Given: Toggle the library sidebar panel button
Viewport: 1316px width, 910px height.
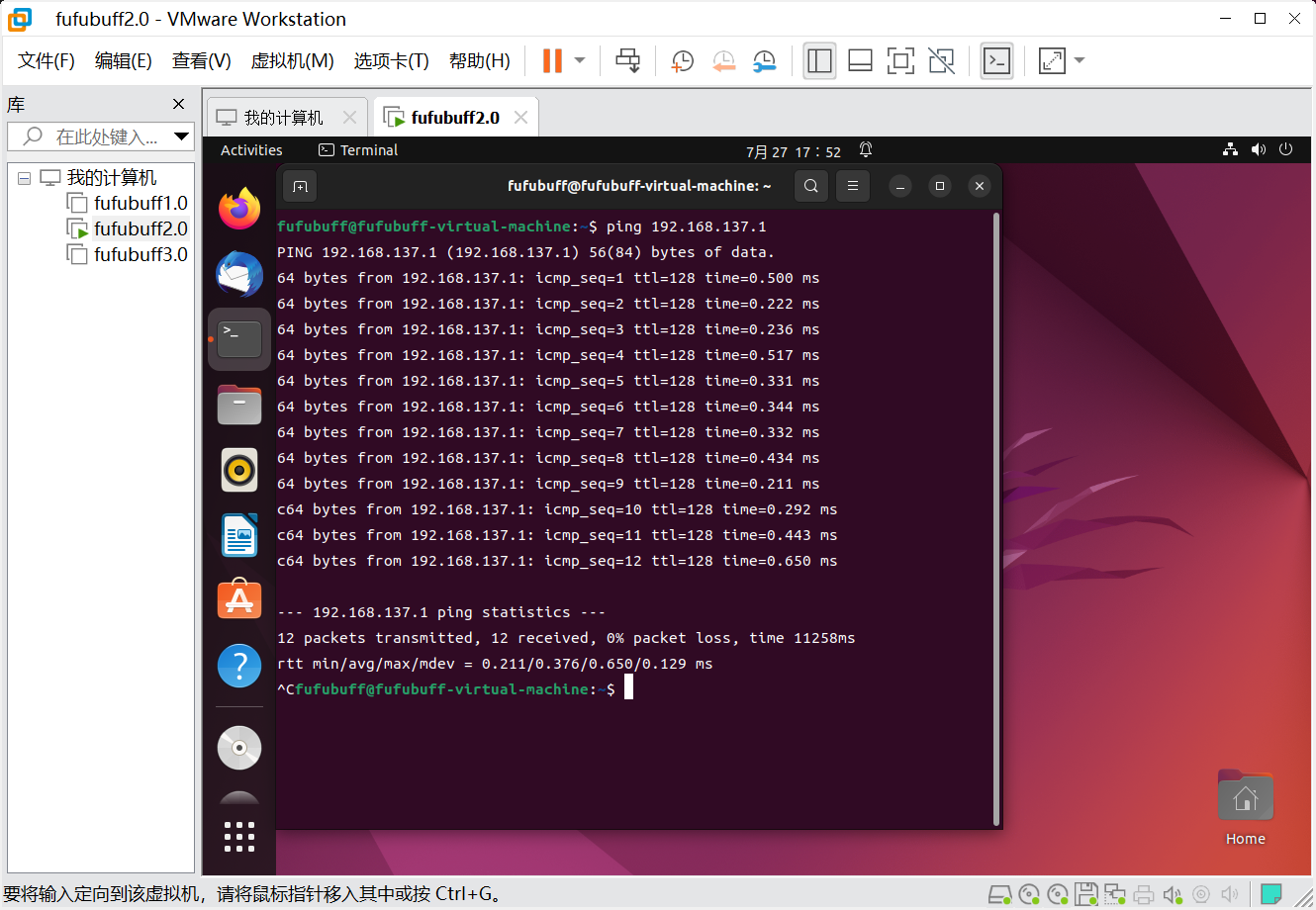Looking at the screenshot, I should (x=819, y=60).
